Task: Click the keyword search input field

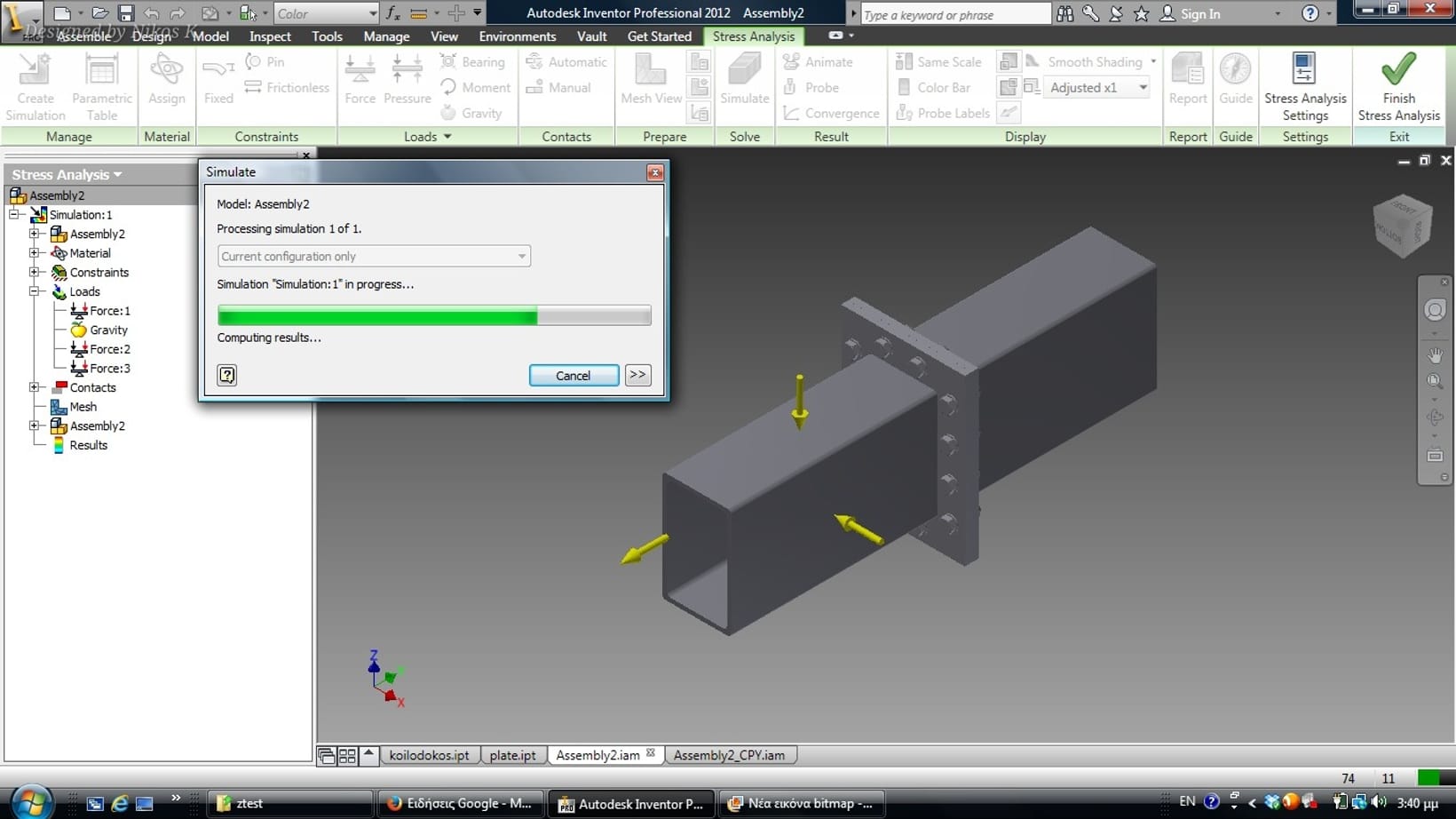Action: tap(954, 14)
